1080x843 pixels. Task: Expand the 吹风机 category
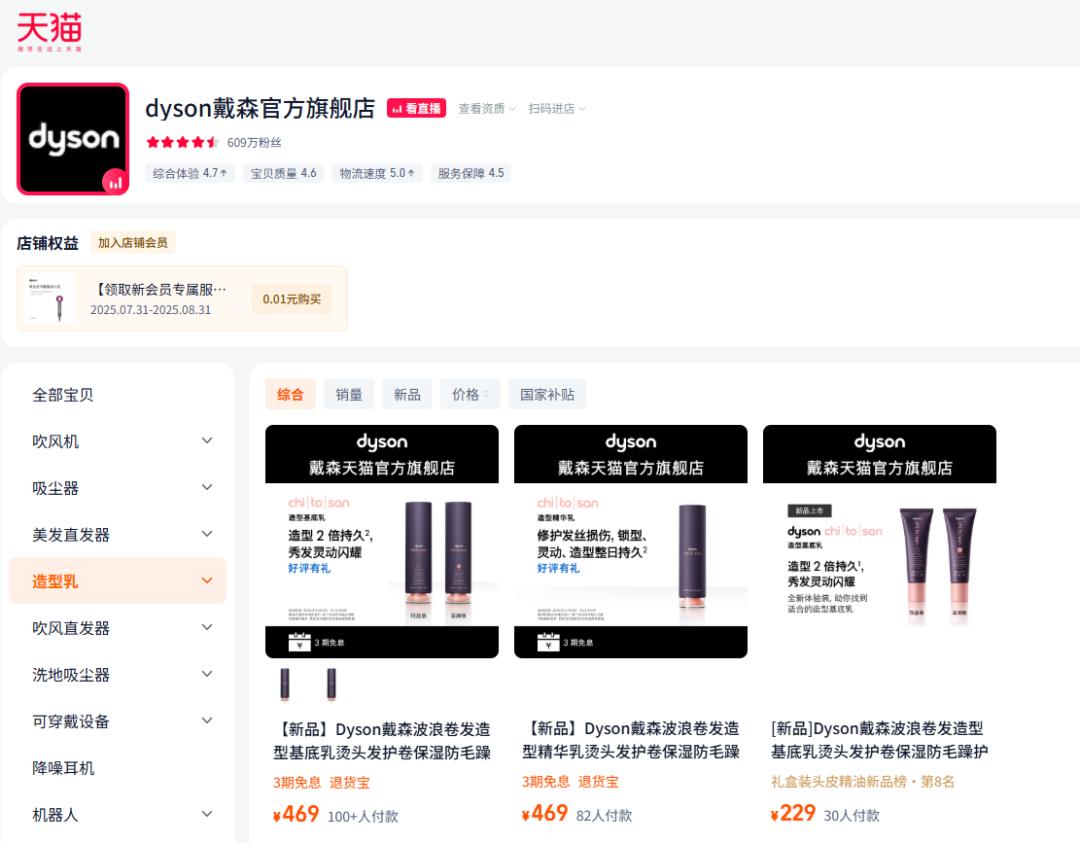click(207, 441)
